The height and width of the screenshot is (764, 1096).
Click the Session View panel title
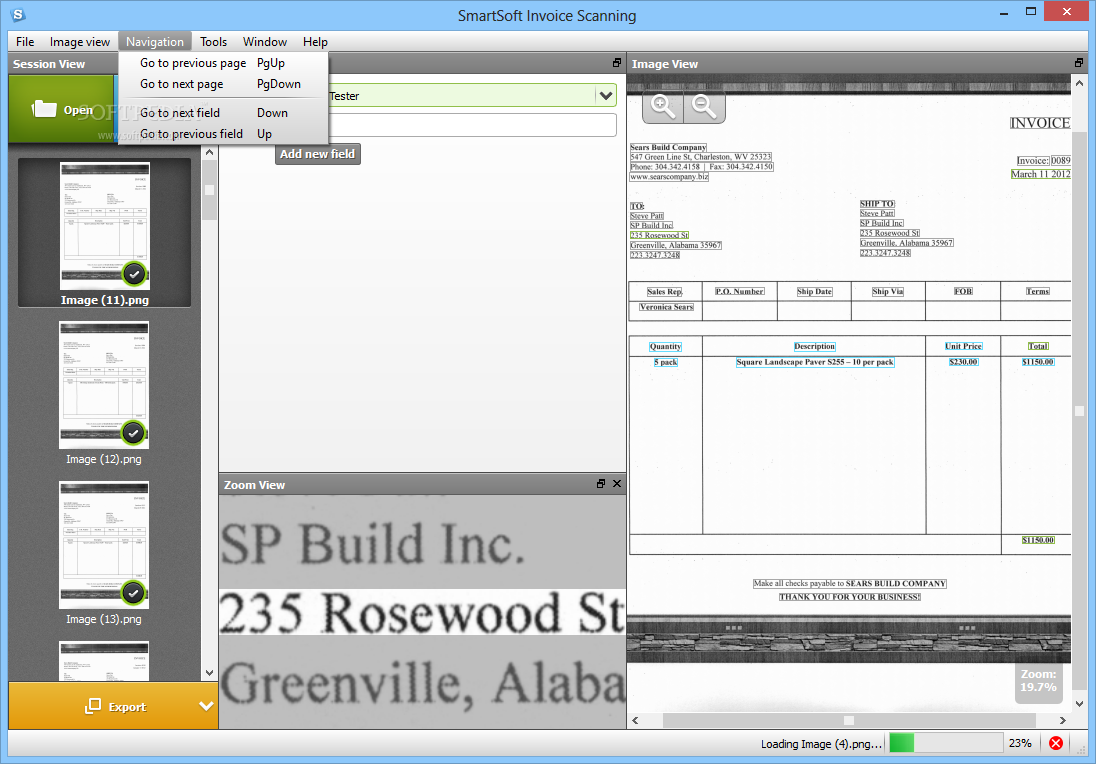pos(49,64)
